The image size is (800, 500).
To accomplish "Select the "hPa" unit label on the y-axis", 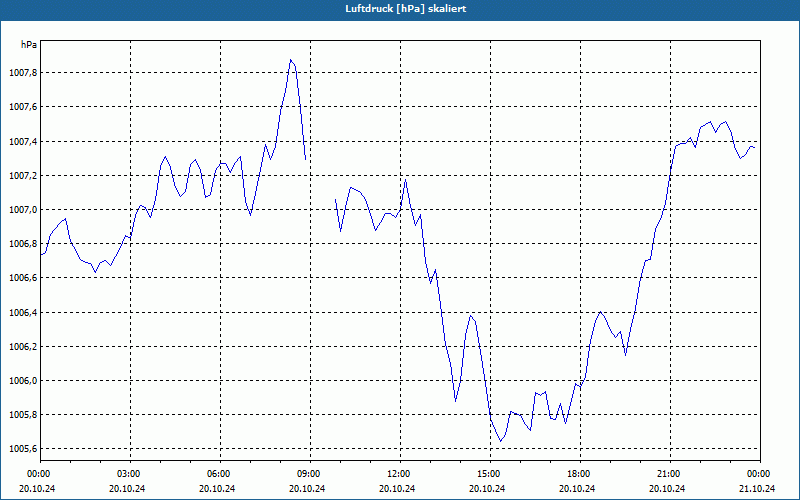I will point(29,45).
